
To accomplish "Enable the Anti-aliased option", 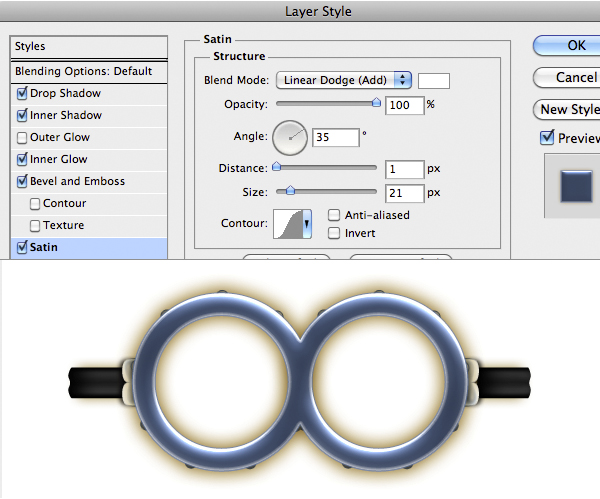I will point(335,215).
